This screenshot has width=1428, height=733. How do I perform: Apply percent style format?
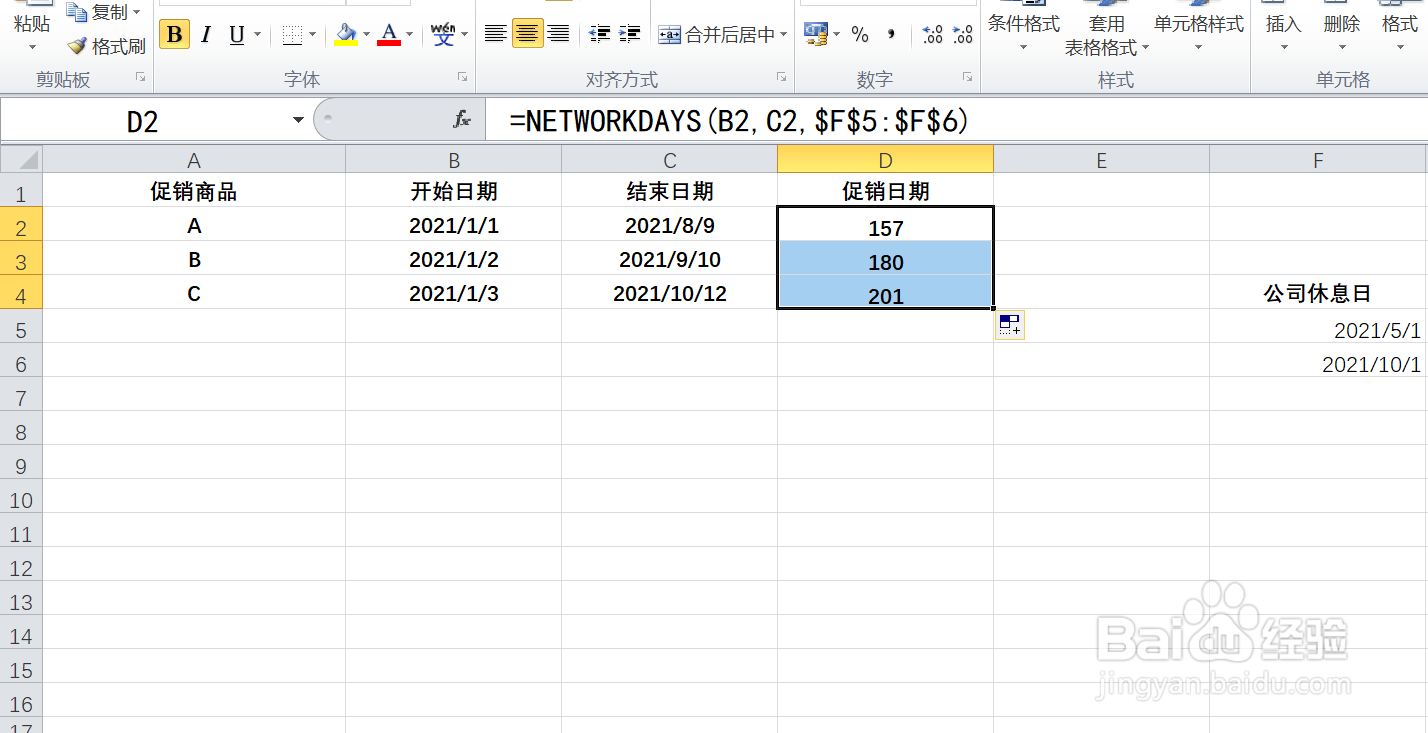[860, 35]
